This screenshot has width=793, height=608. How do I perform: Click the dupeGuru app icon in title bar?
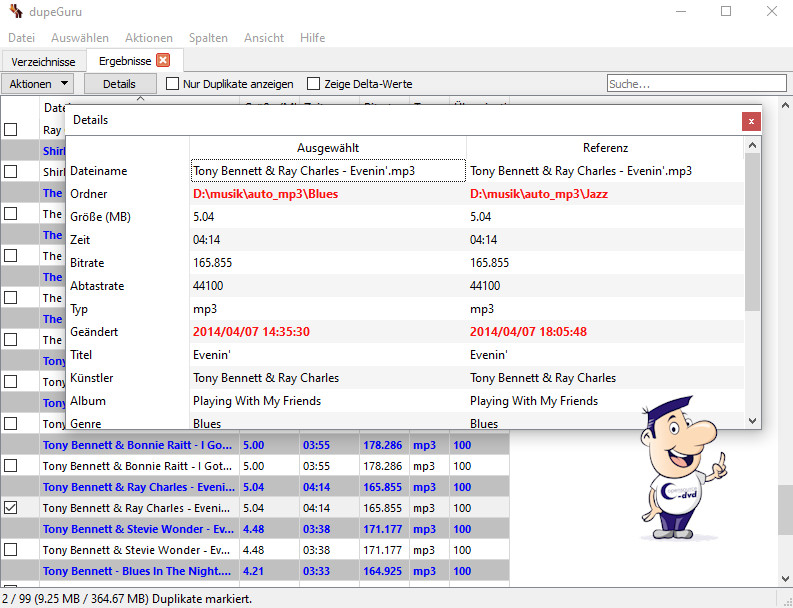click(x=15, y=11)
